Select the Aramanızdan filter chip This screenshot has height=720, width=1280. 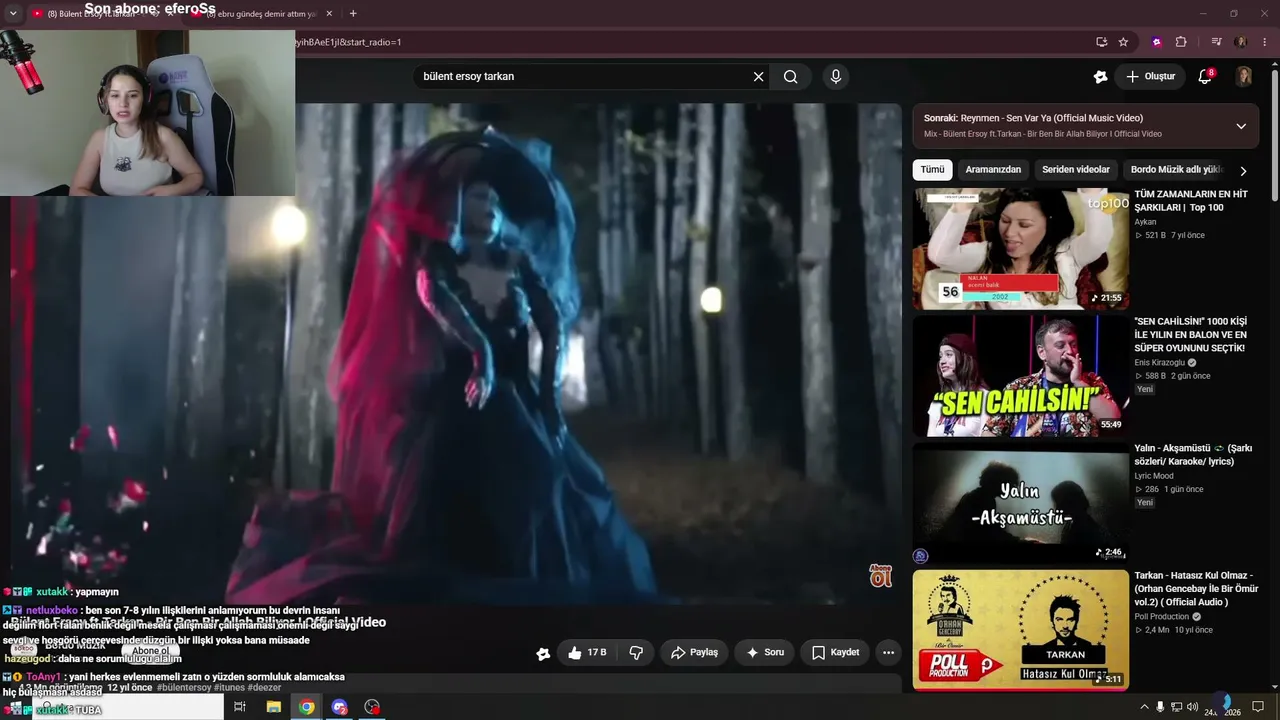(x=993, y=170)
